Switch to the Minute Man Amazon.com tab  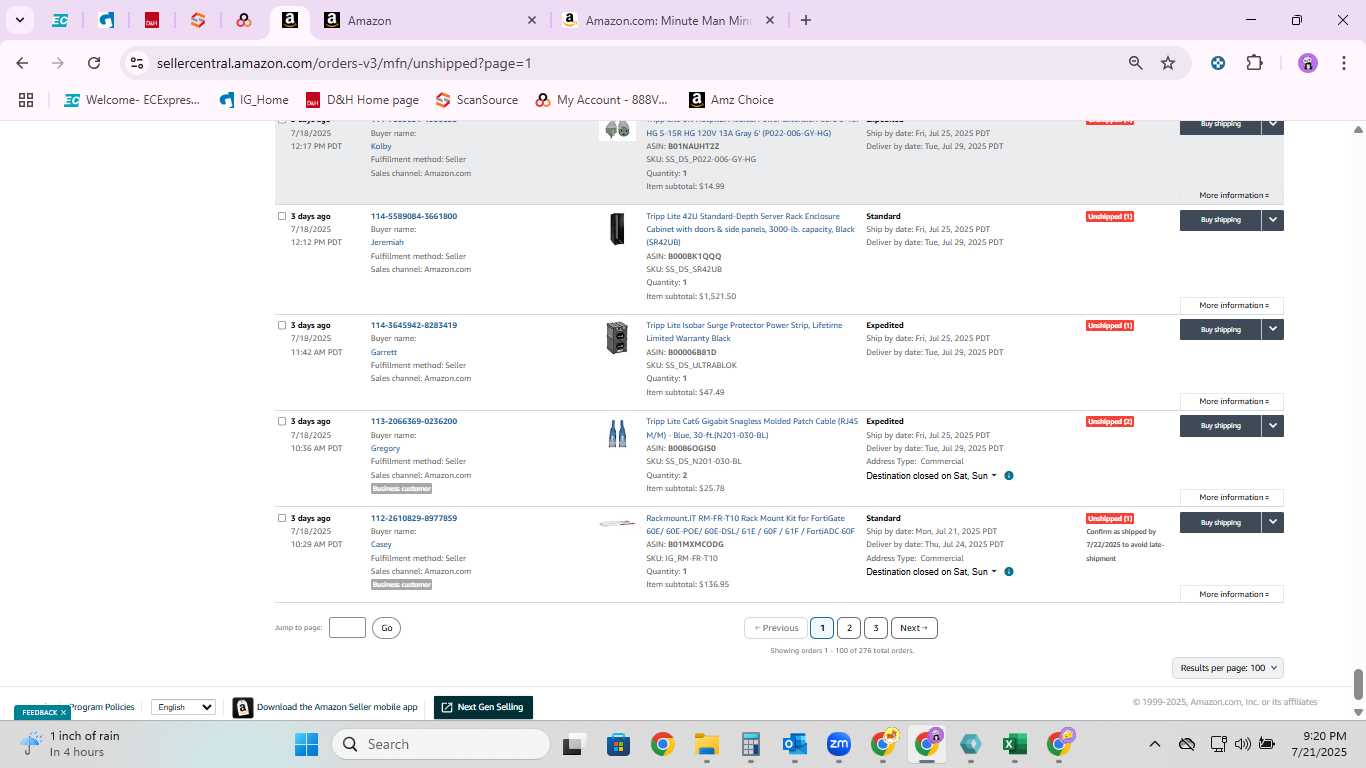click(669, 20)
